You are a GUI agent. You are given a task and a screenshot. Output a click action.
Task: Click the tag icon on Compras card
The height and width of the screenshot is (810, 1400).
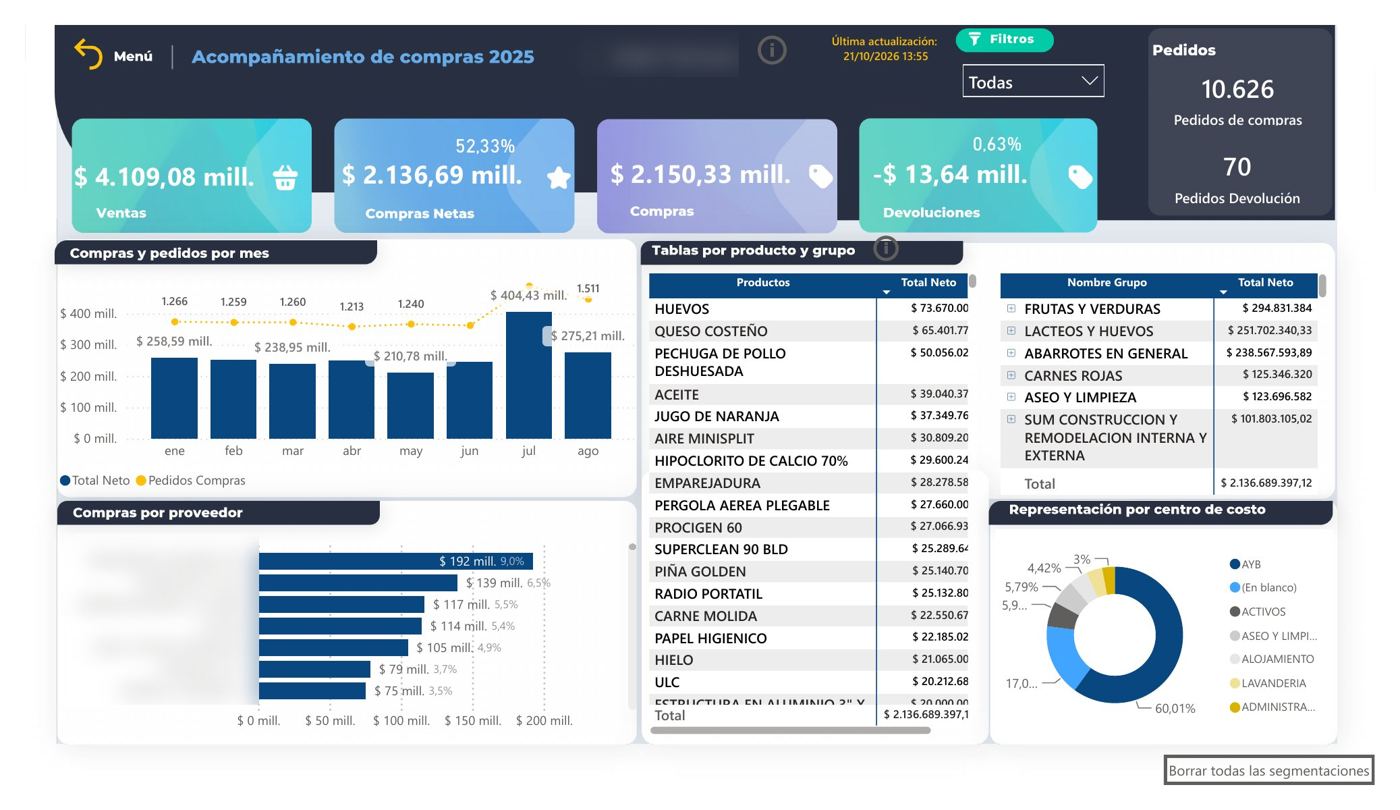[821, 177]
